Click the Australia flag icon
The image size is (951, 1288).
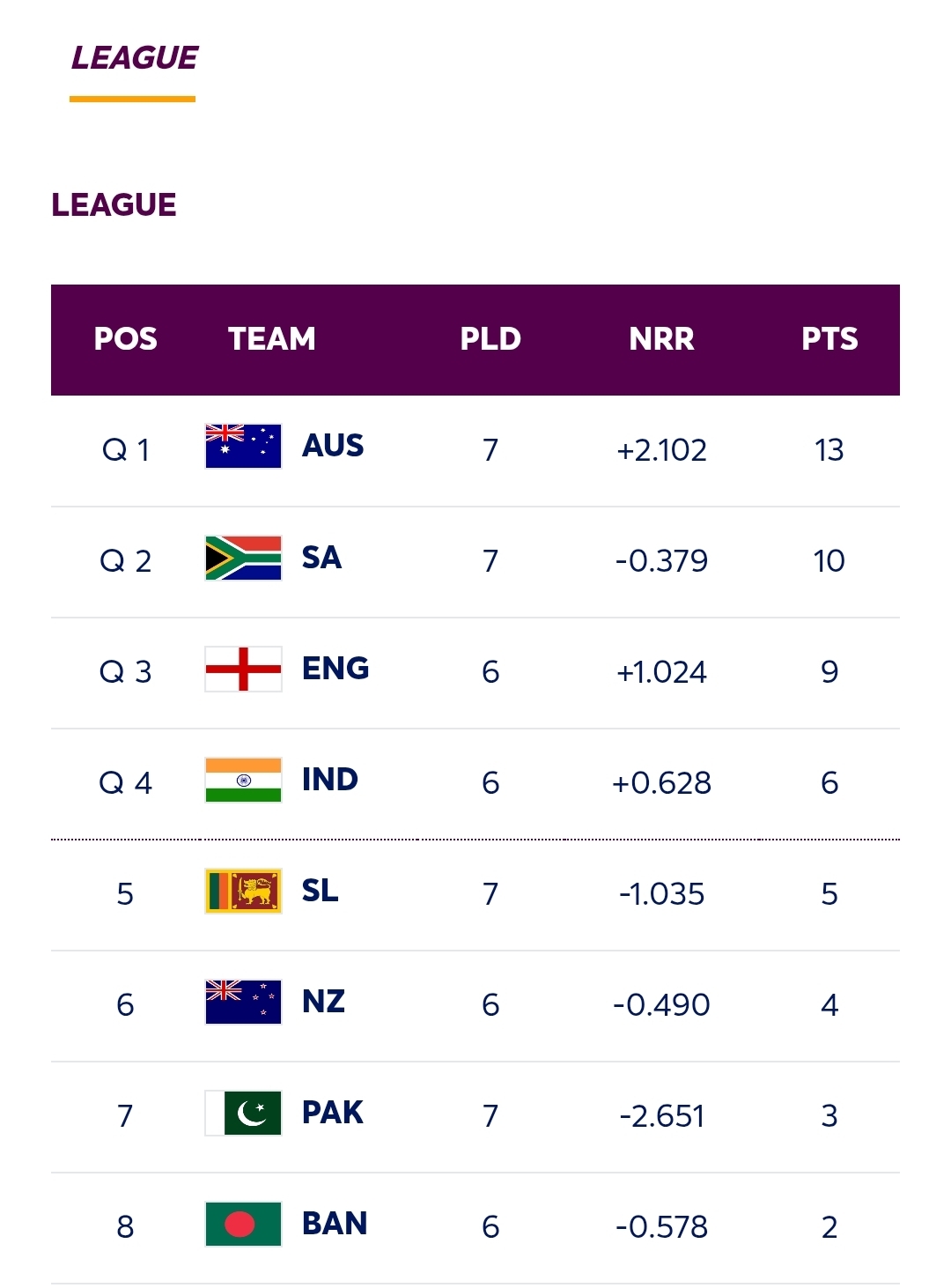point(243,447)
